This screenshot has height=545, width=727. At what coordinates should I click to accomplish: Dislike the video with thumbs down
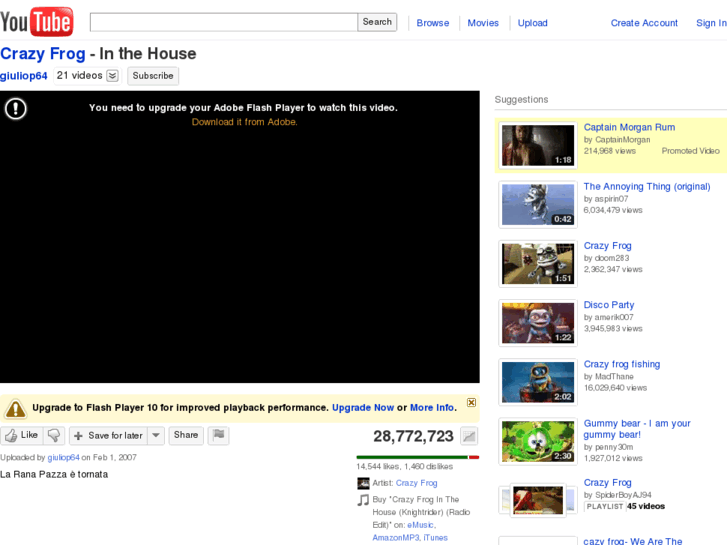pyautogui.click(x=54, y=436)
